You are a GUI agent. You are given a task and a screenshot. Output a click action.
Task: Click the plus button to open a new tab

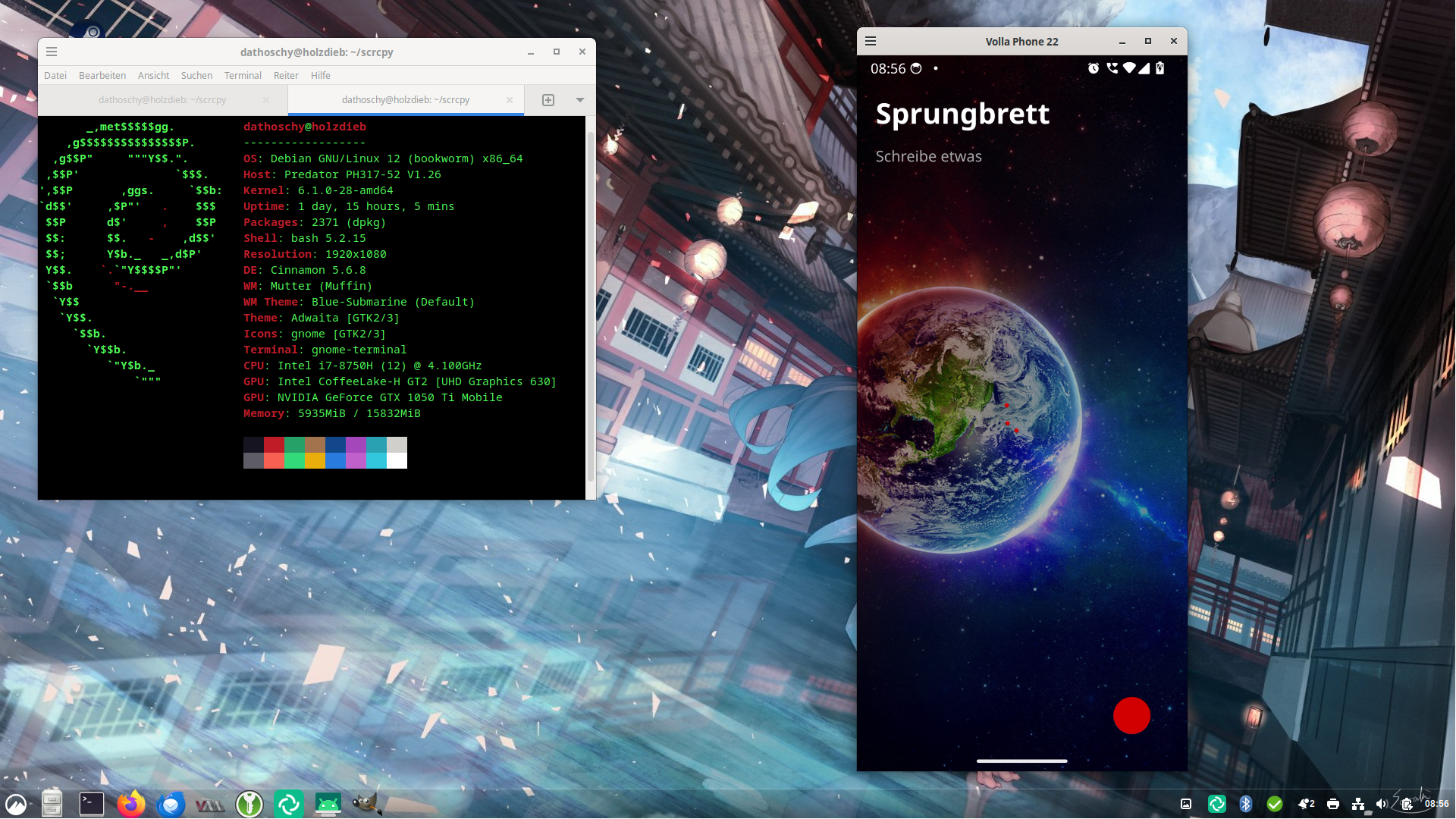click(548, 99)
